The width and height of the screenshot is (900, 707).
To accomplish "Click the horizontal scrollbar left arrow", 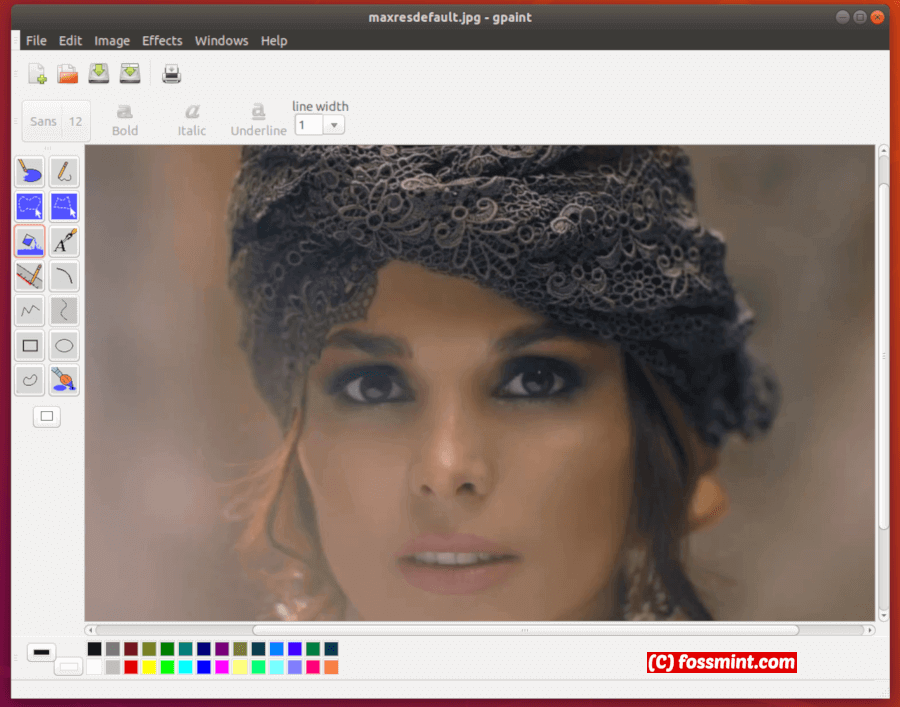I will tap(90, 630).
